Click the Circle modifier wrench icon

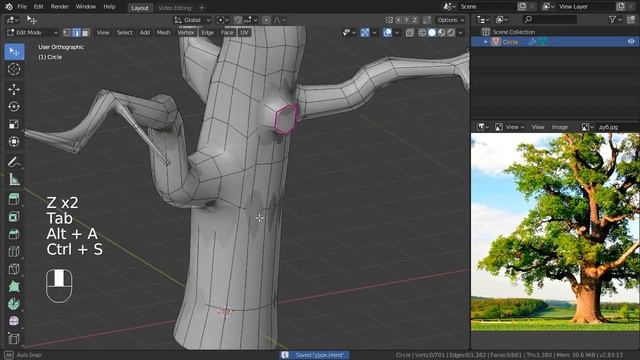click(x=532, y=42)
